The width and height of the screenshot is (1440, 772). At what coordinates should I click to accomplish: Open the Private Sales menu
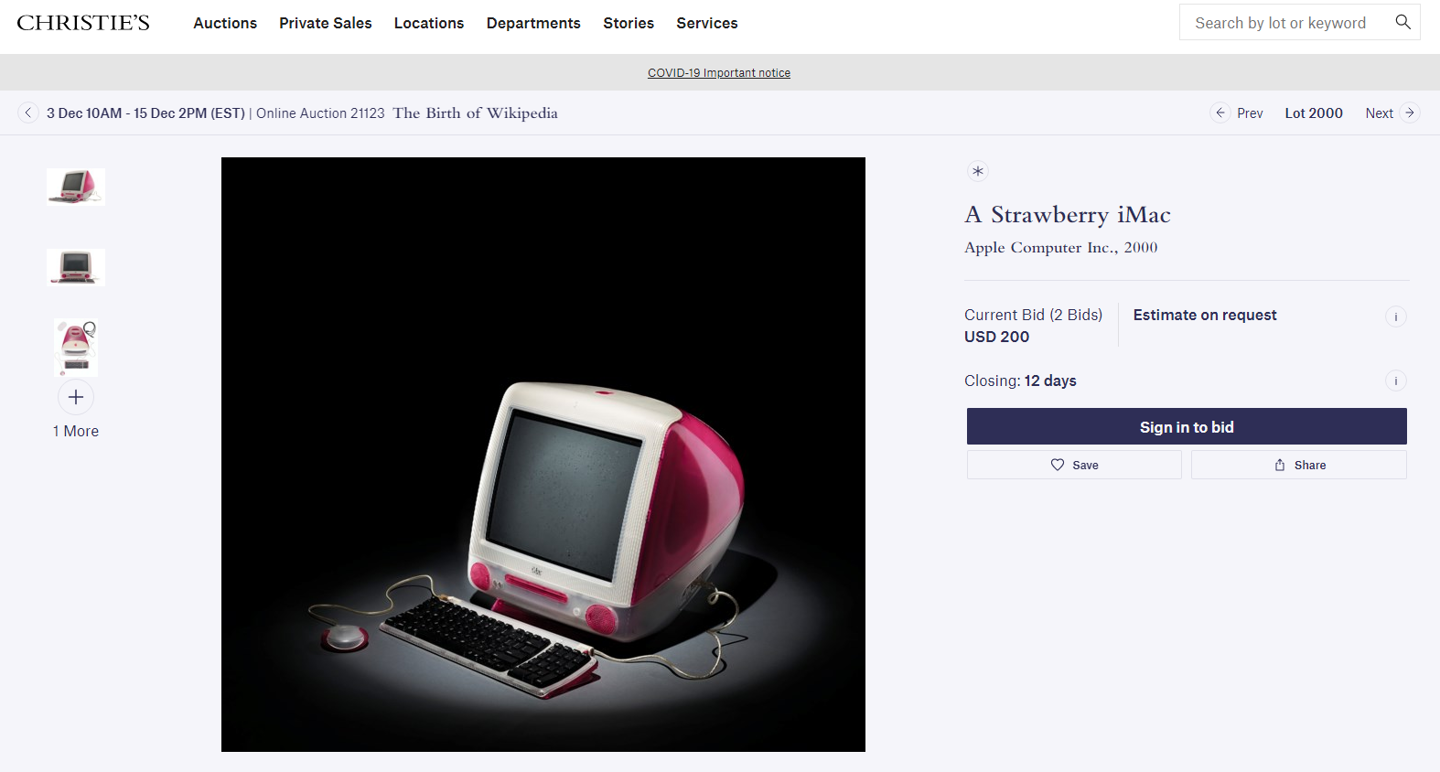(325, 23)
